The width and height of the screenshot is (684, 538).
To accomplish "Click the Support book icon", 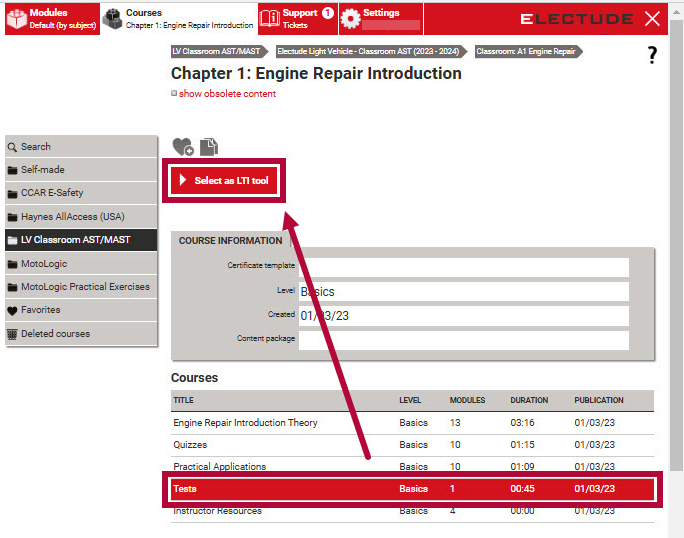I will coord(270,18).
